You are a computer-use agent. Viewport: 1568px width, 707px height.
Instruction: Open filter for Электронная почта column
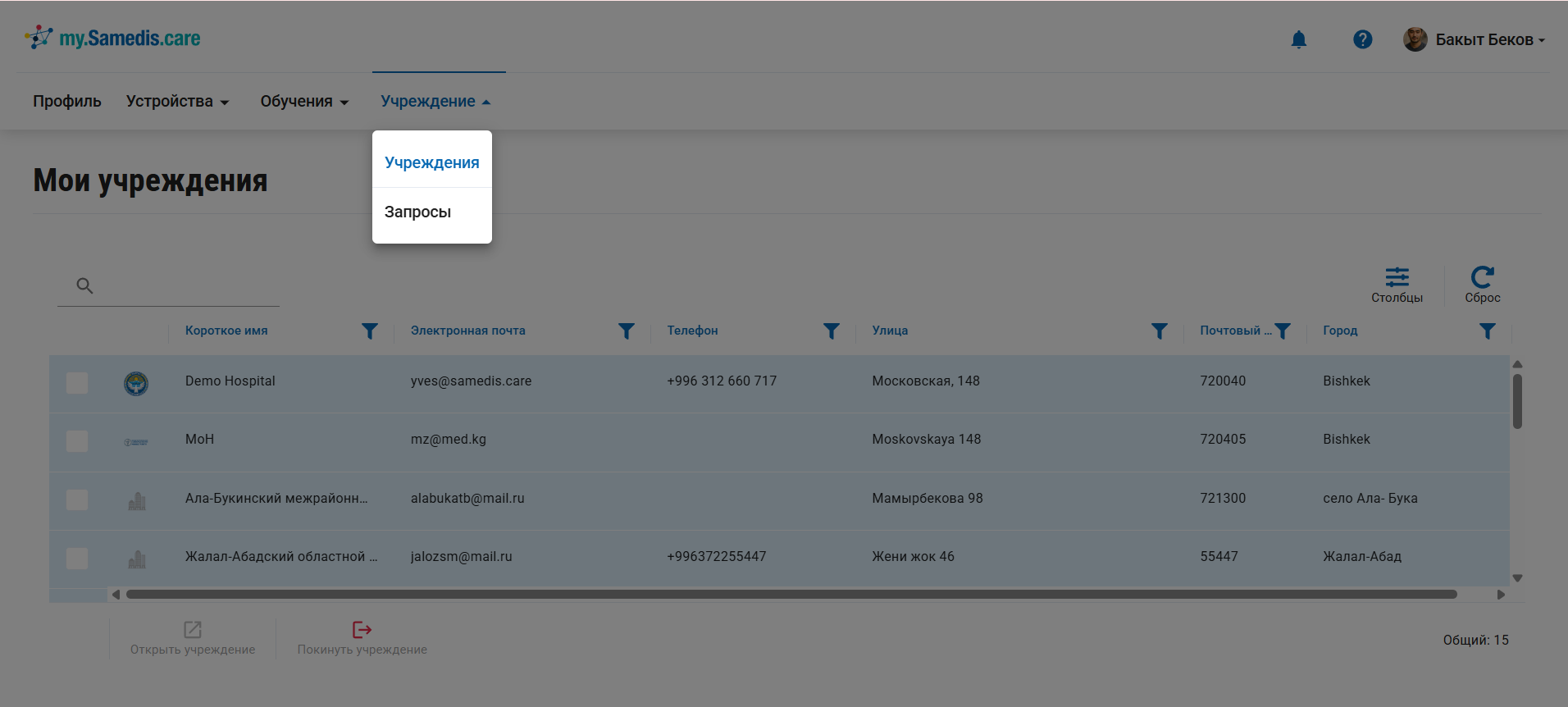(627, 331)
